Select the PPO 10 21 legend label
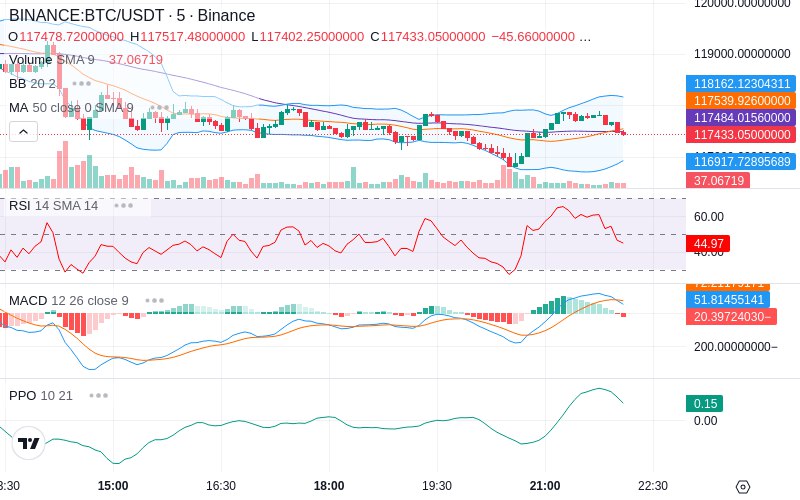The image size is (800, 500). pos(41,395)
